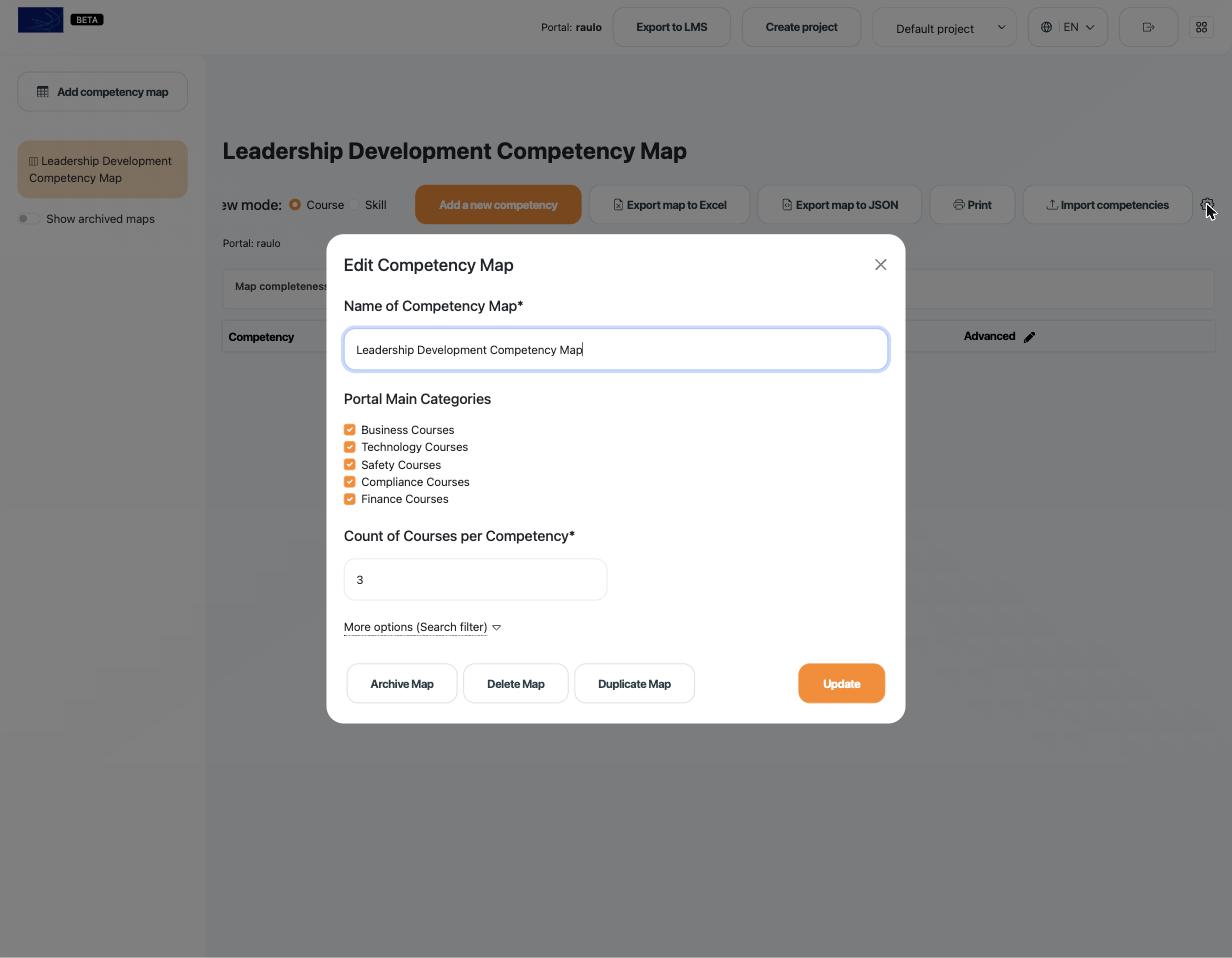Uncheck the Safety Courses checkbox
The height and width of the screenshot is (958, 1232).
tap(350, 465)
